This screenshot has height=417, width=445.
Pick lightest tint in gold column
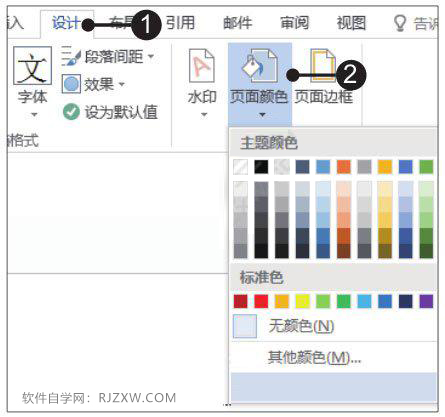click(385, 189)
